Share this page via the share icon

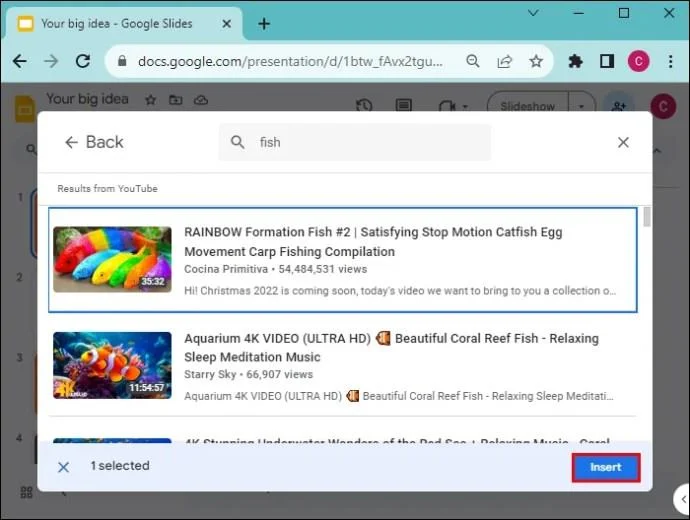504,61
